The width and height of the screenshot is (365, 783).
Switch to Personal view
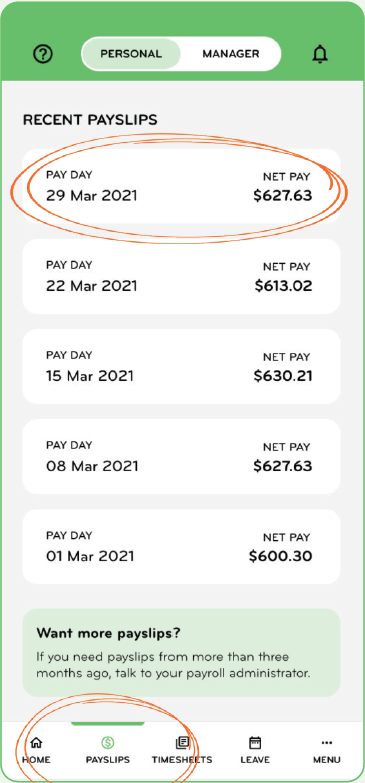(131, 54)
